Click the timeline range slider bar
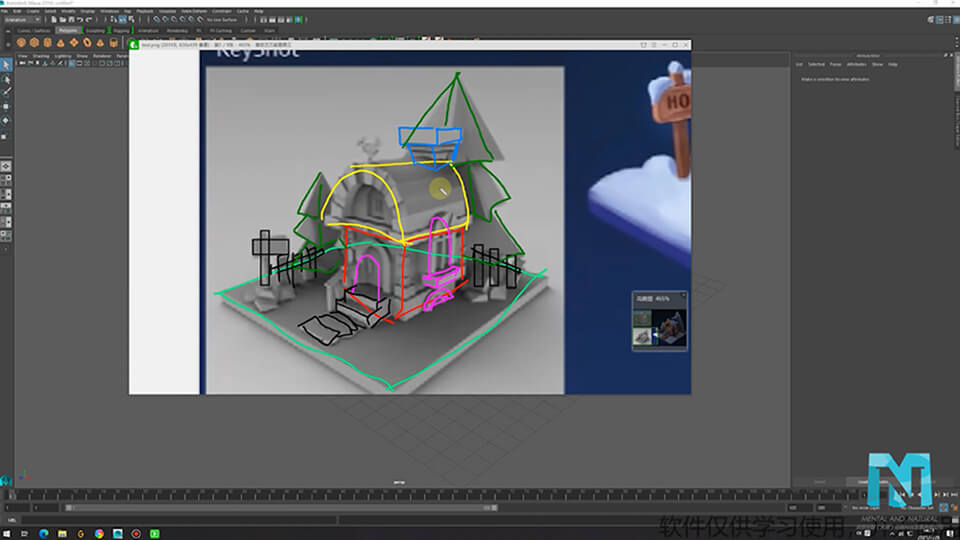This screenshot has height=540, width=960. click(280, 507)
